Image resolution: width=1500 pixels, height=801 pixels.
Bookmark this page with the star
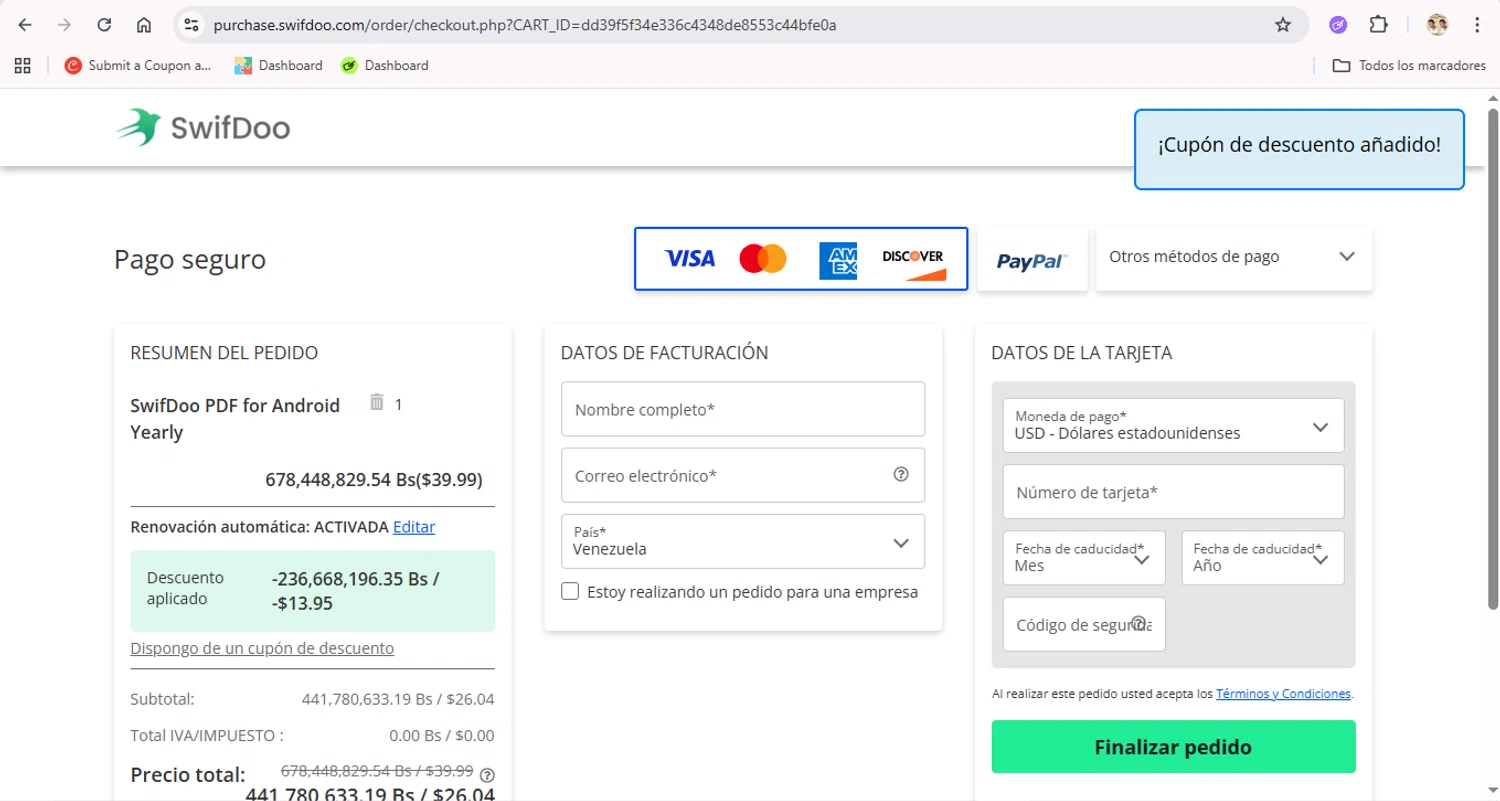[1283, 25]
